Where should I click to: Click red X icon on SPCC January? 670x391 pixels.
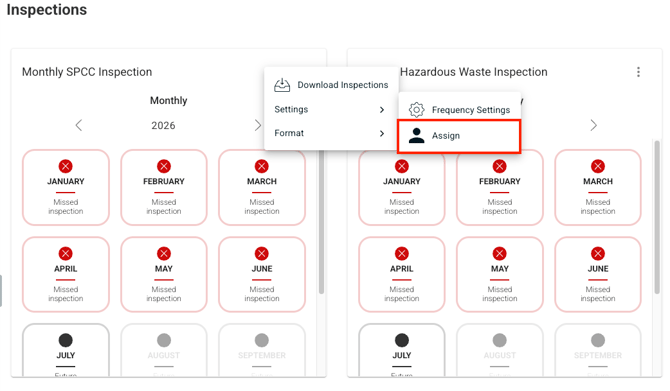coord(65,166)
